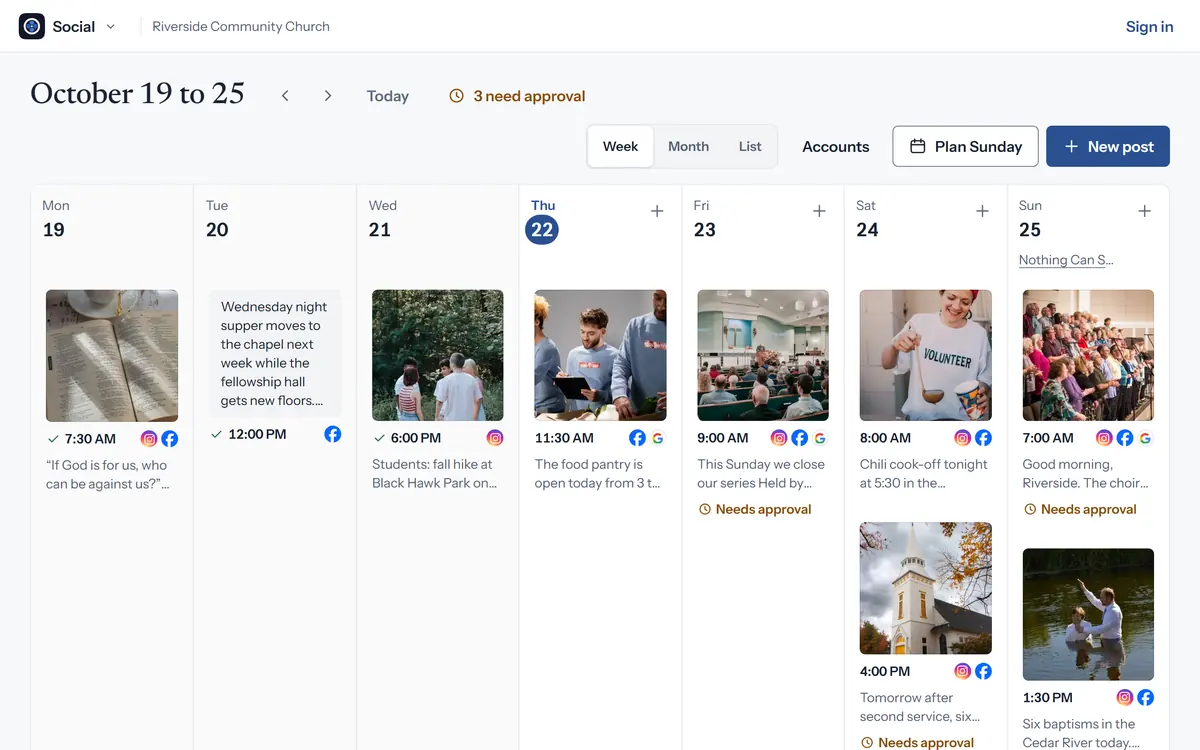Click the "Good morning, Riverside" caption

(x=1086, y=474)
